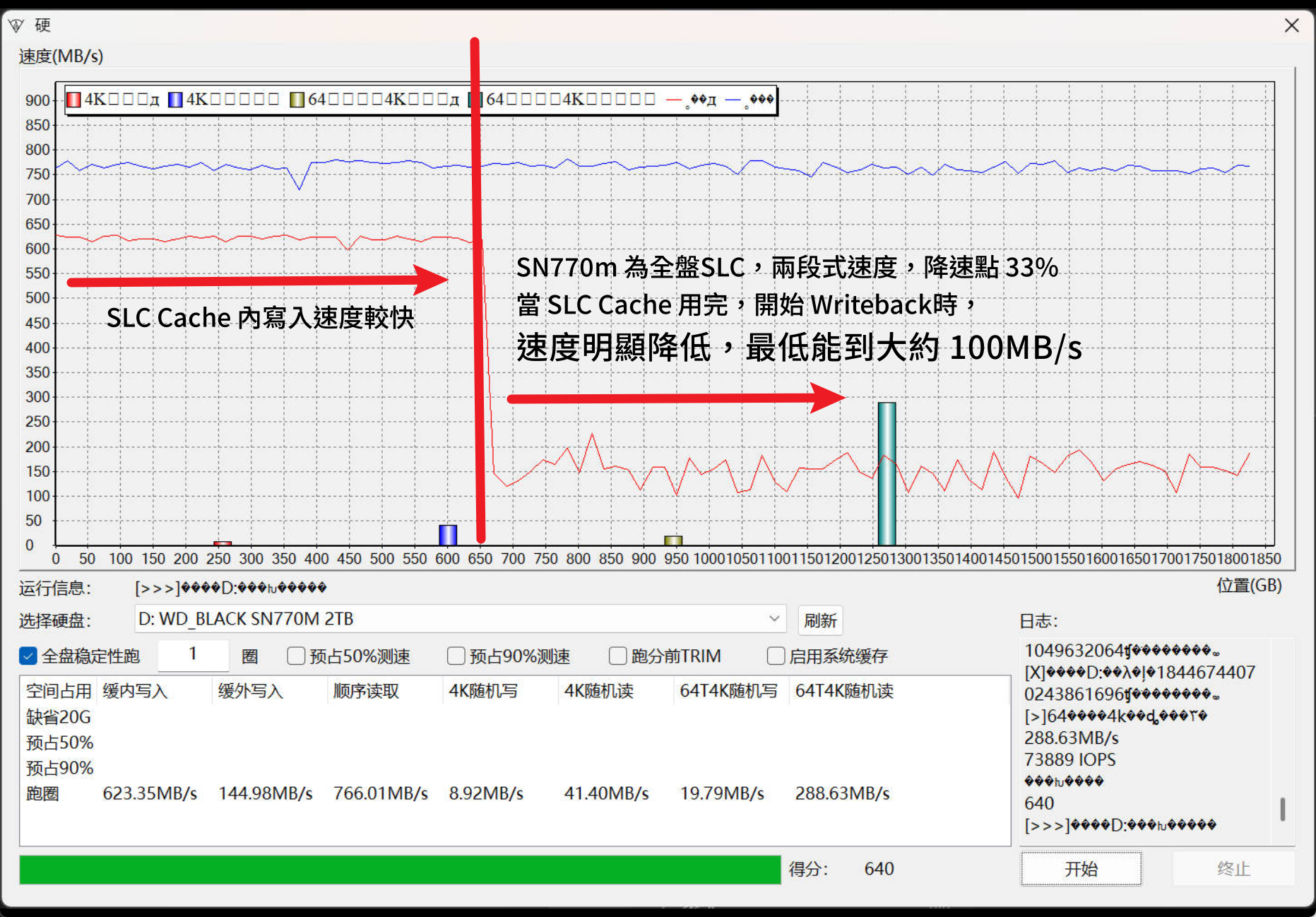Click the 766.01MB/s result cell

[381, 793]
